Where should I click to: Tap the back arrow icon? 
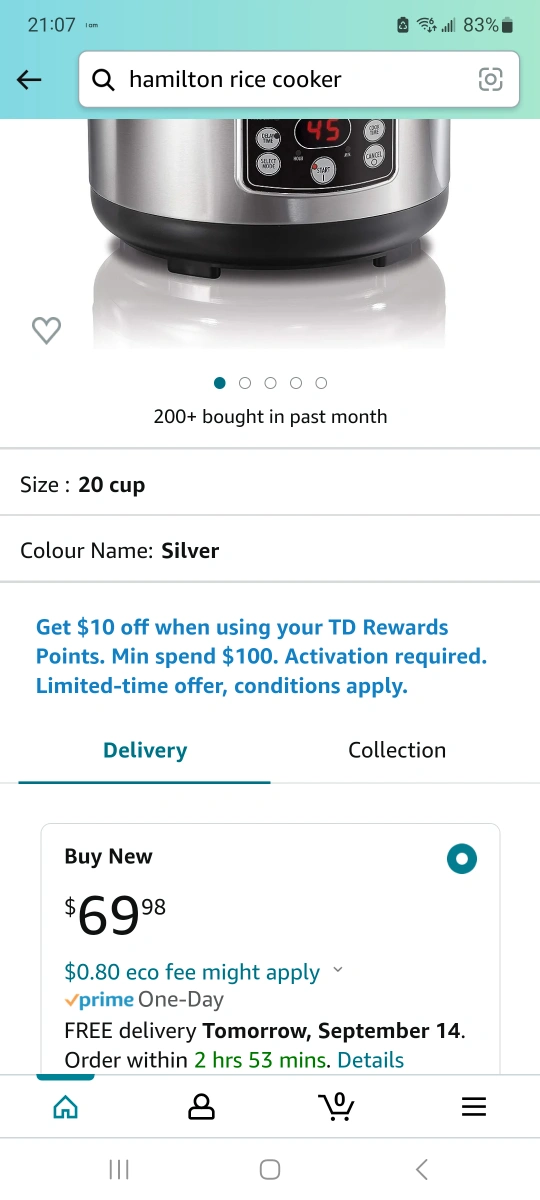(30, 80)
